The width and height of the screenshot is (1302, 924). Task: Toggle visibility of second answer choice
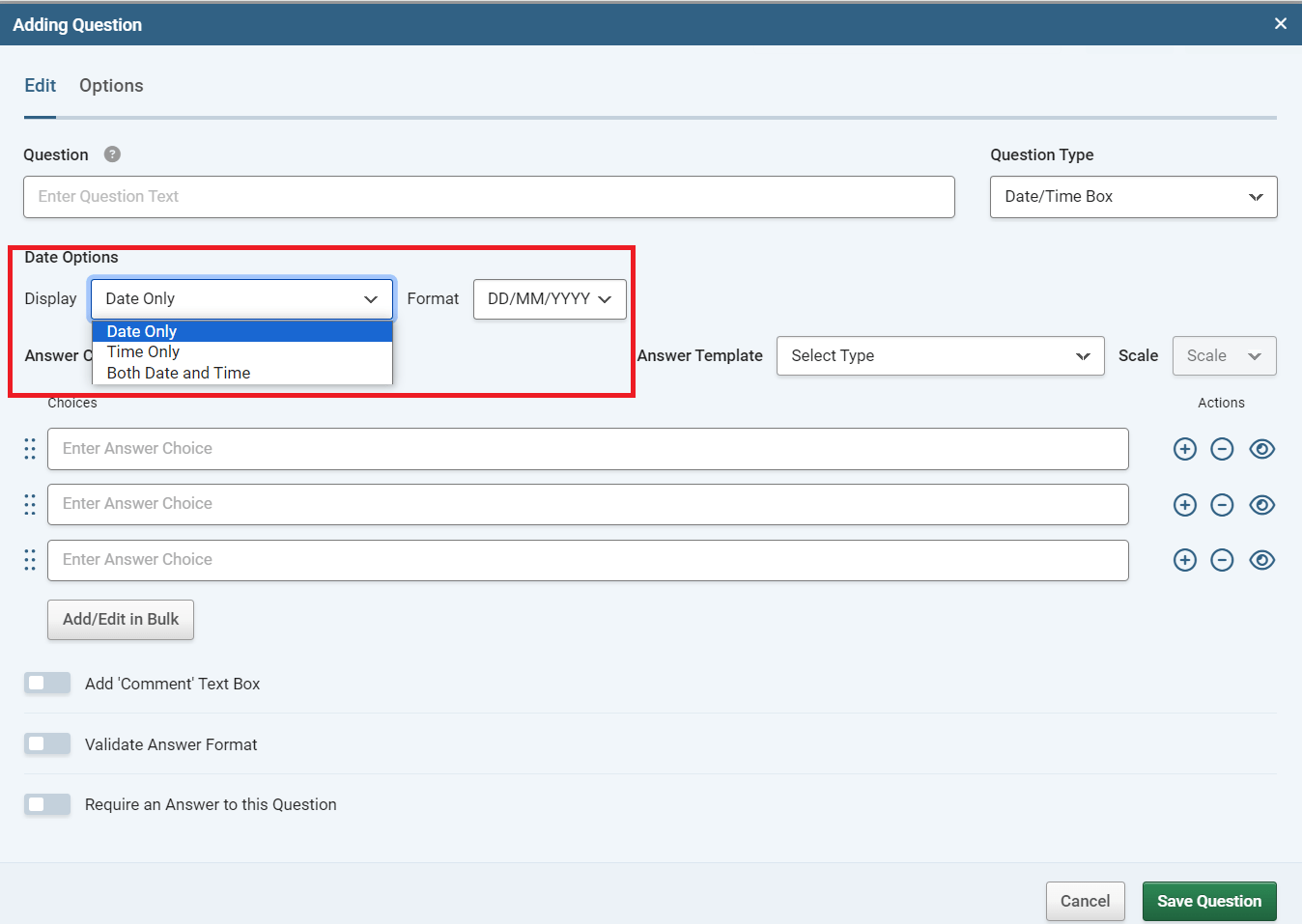(1262, 505)
